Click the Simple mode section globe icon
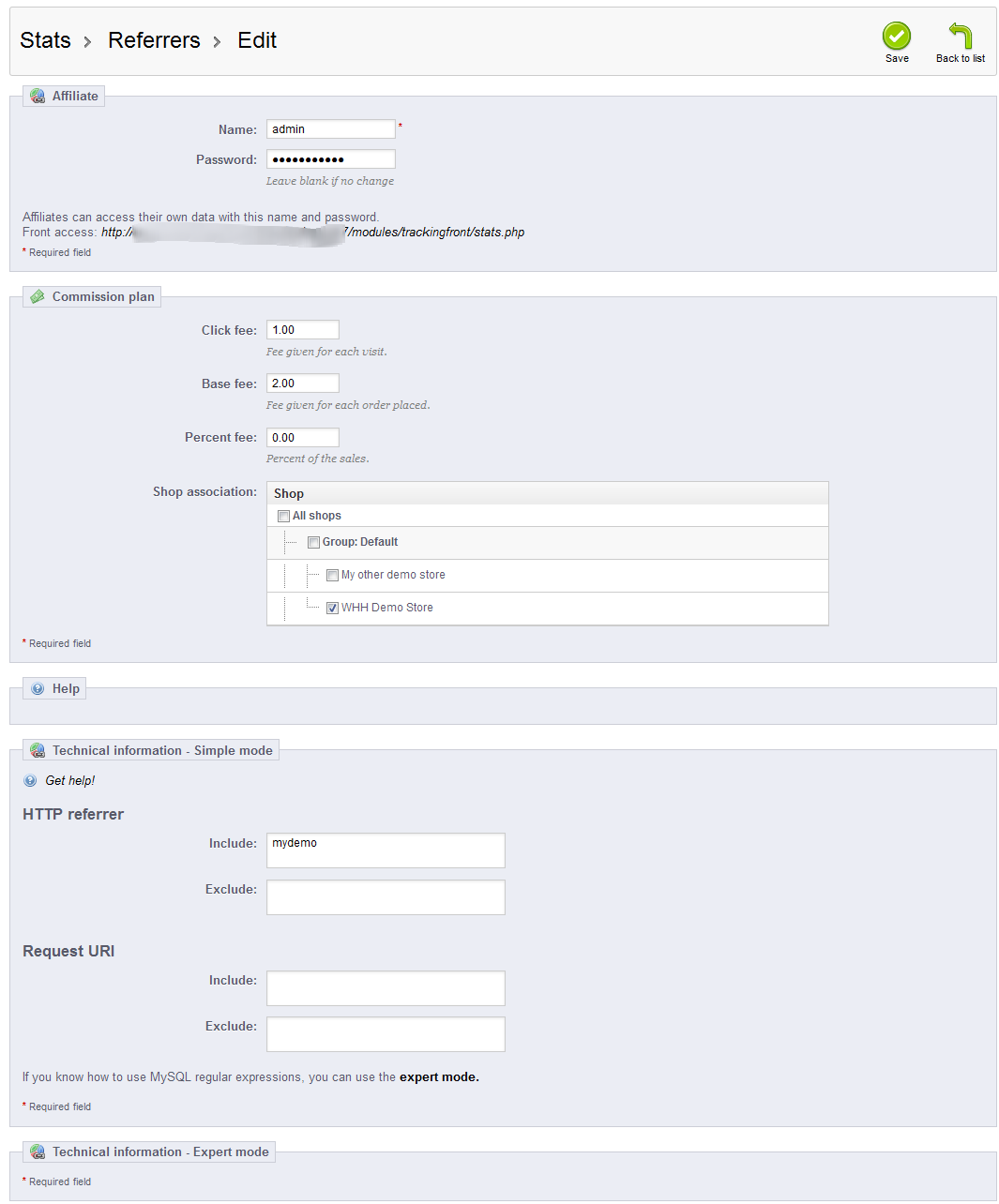Screen dimensions: 999x1204 pos(38,750)
